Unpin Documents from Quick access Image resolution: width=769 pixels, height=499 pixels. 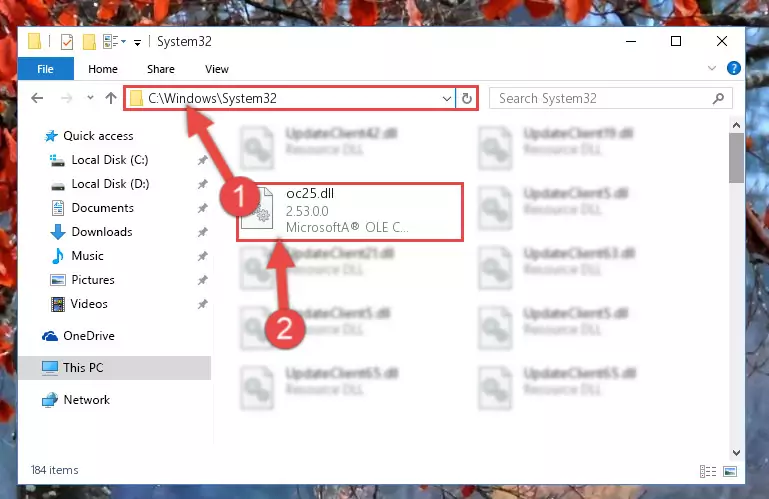203,208
